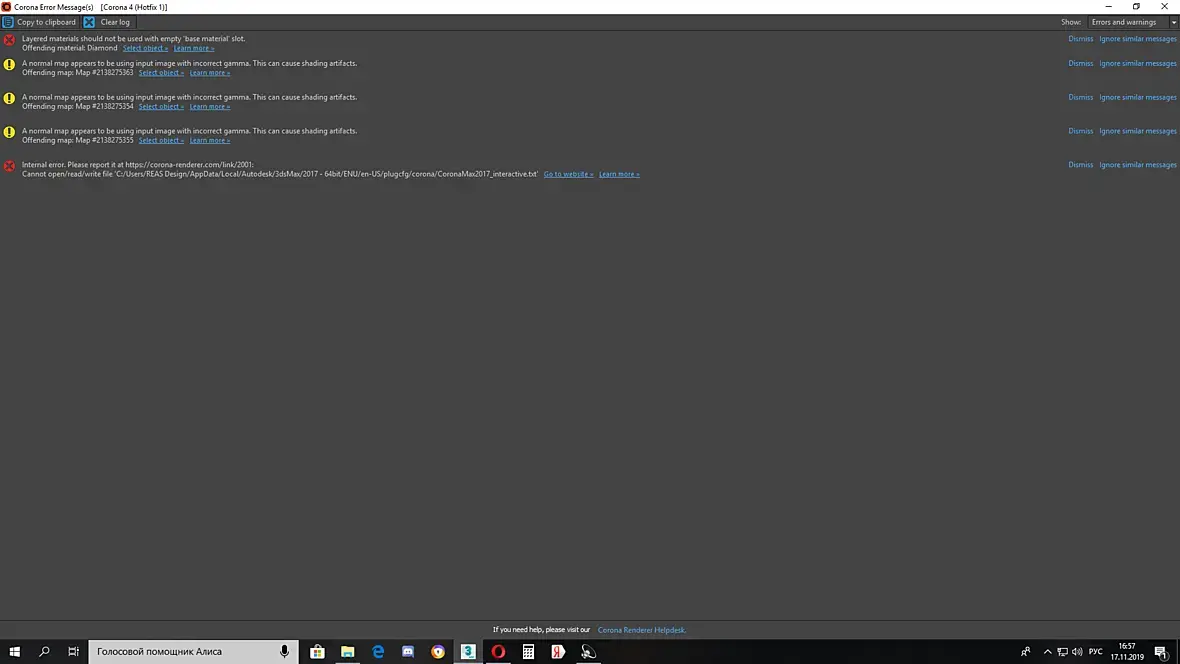The height and width of the screenshot is (664, 1180).
Task: Click the yellow warning icon for Map #2138275355
Action: tap(9, 132)
